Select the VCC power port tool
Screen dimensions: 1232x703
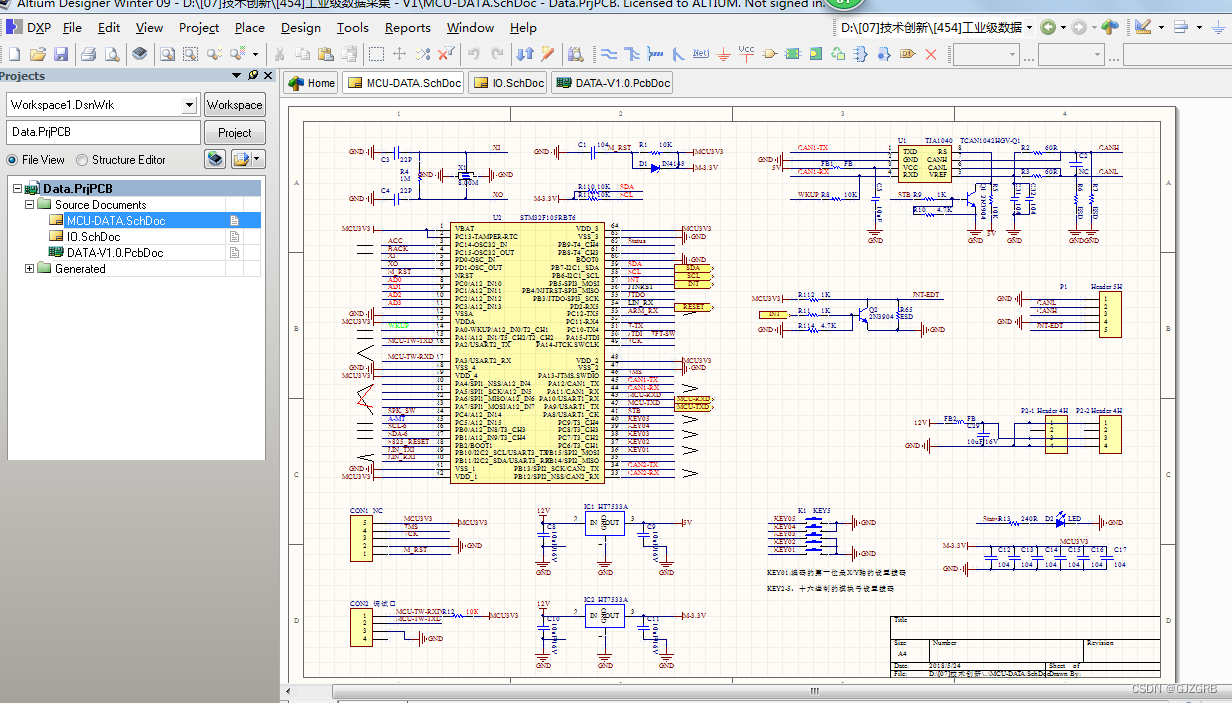click(x=746, y=52)
